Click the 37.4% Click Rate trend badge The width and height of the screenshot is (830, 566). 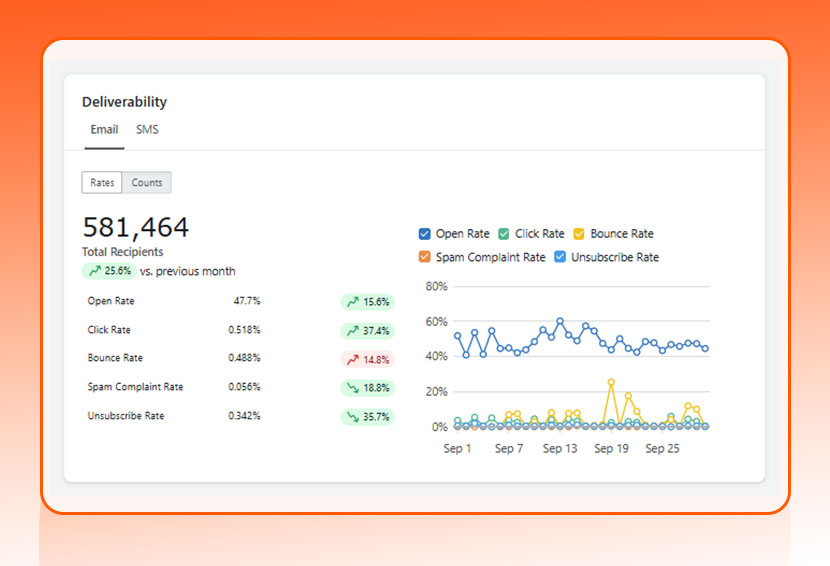point(367,331)
